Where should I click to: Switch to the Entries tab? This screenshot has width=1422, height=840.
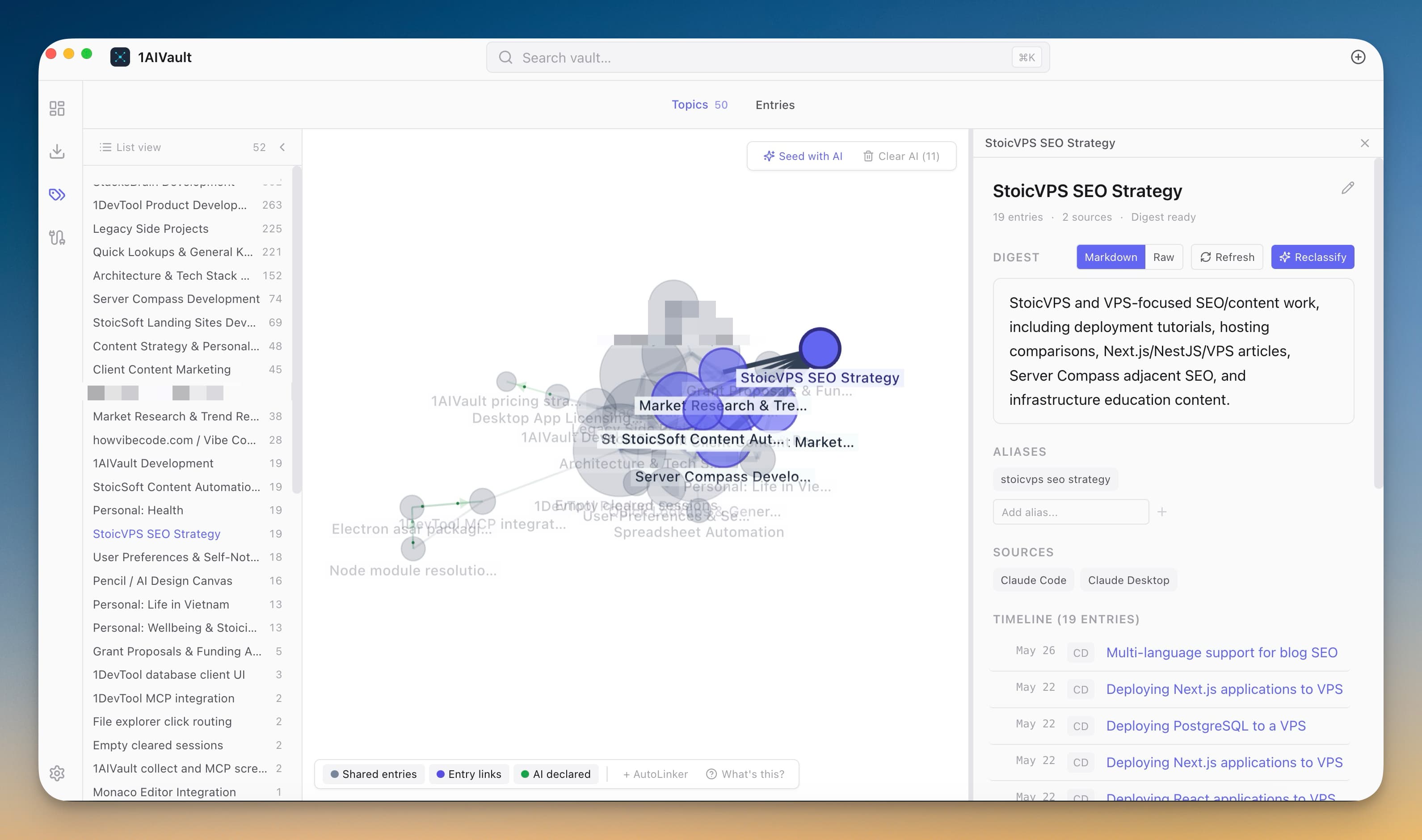tap(775, 105)
